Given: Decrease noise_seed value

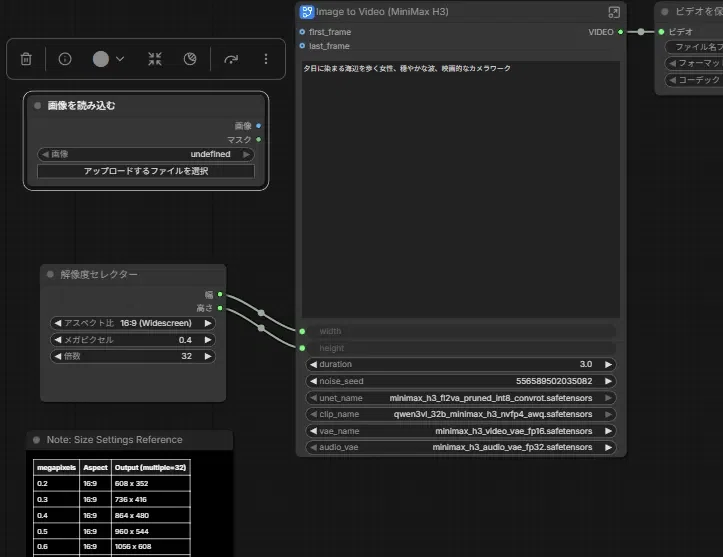Looking at the screenshot, I should [314, 381].
